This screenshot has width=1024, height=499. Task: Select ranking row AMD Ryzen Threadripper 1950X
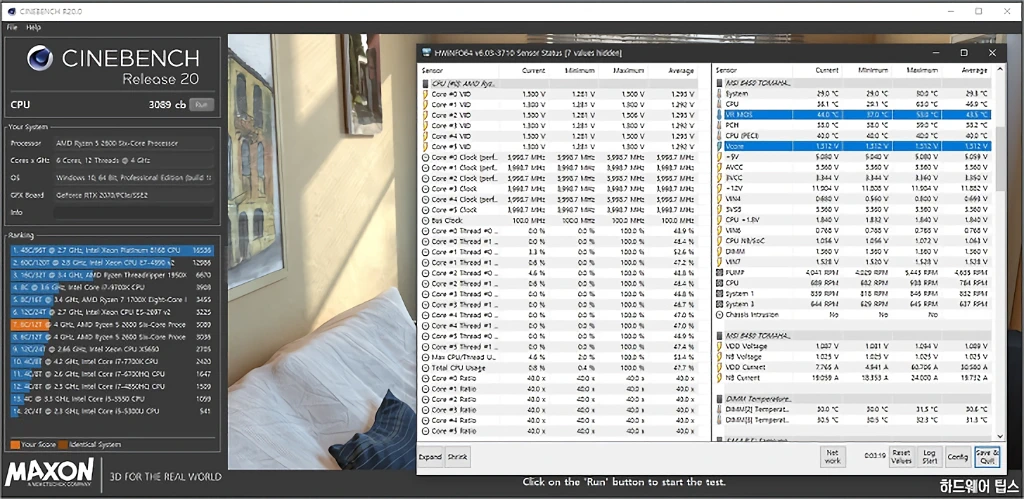[x=112, y=275]
